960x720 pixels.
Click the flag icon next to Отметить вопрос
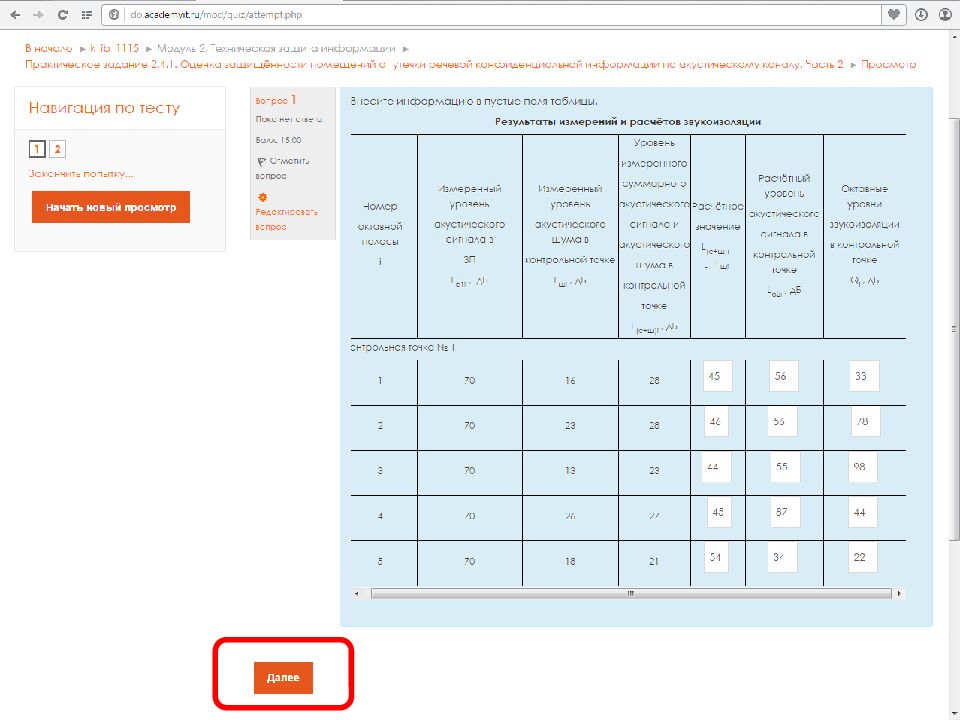261,161
